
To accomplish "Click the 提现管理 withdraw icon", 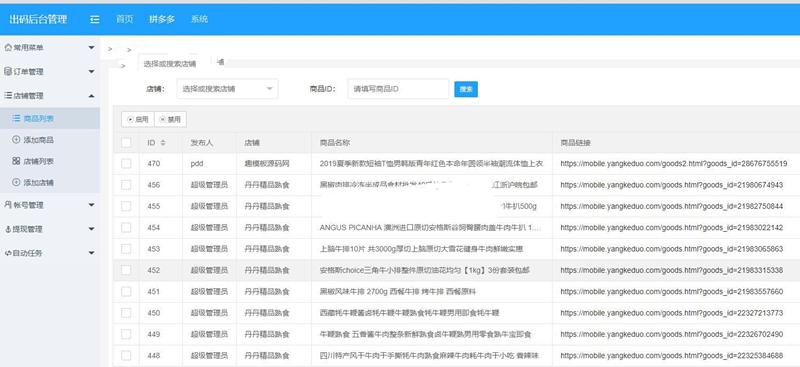I will 8,229.
